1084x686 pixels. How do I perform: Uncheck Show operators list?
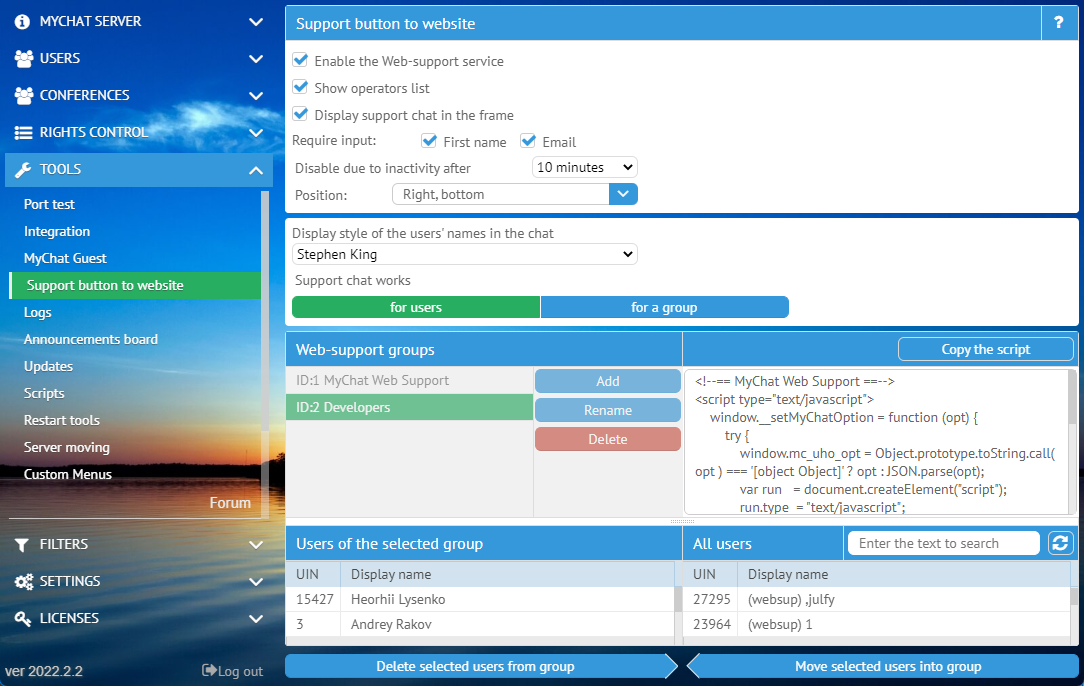coord(300,87)
